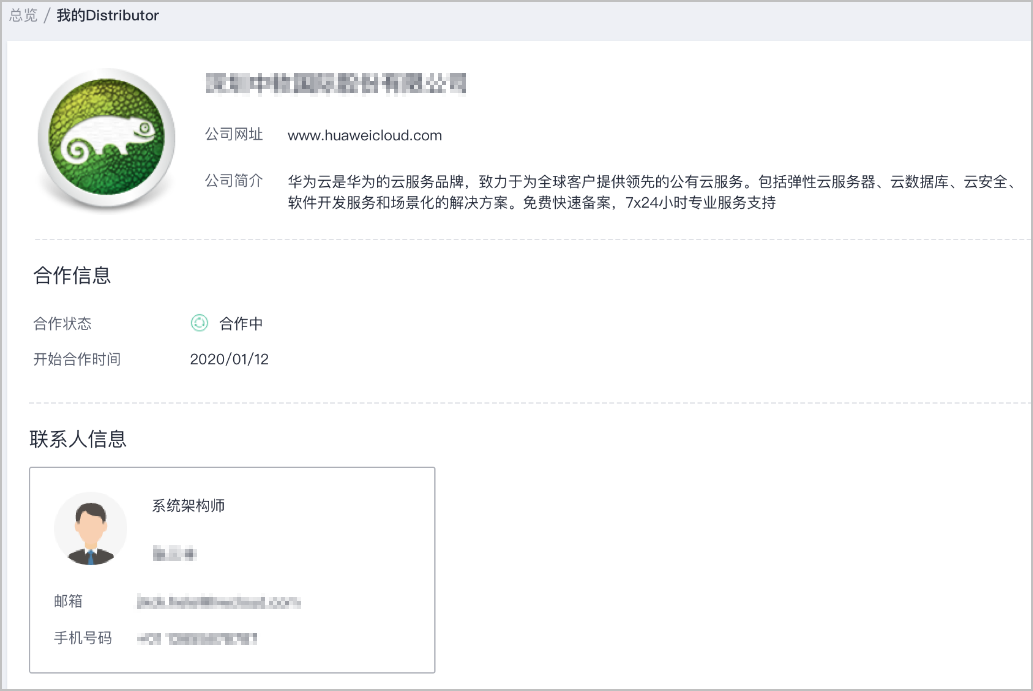The height and width of the screenshot is (691, 1033).
Task: Click the 手机号码 label
Action: (82, 638)
